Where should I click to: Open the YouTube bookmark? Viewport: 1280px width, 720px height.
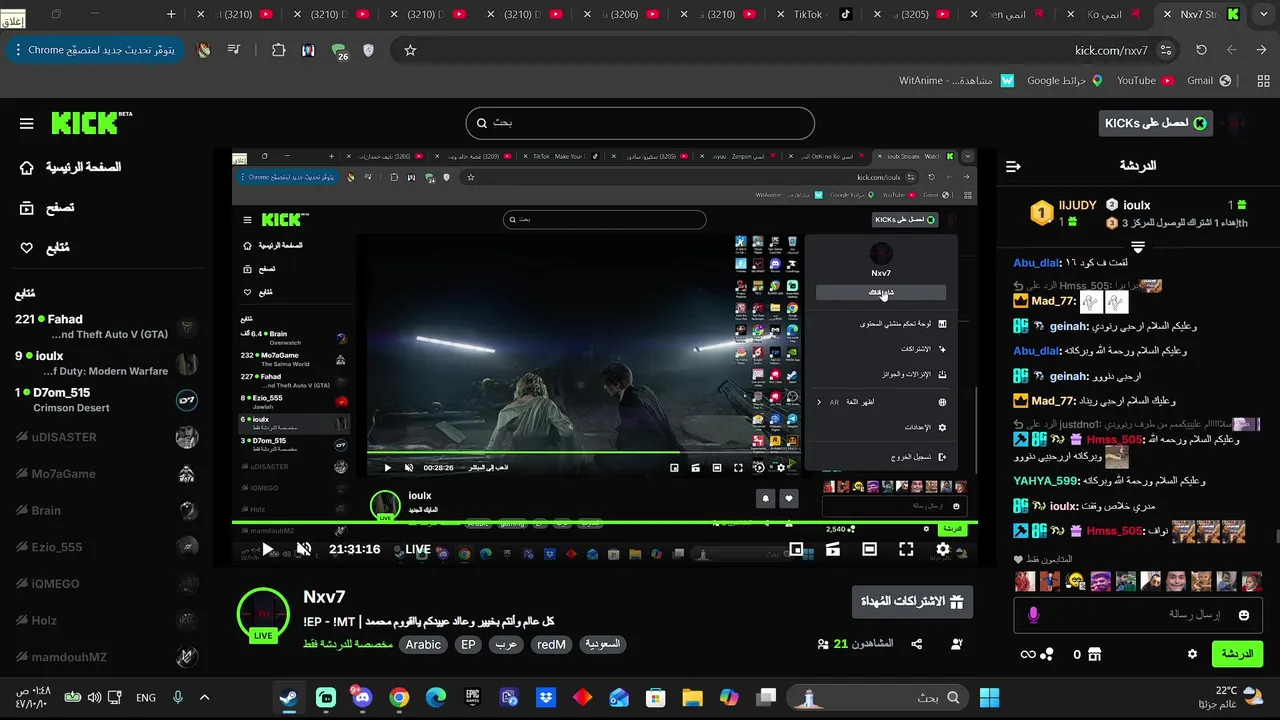pyautogui.click(x=1144, y=80)
